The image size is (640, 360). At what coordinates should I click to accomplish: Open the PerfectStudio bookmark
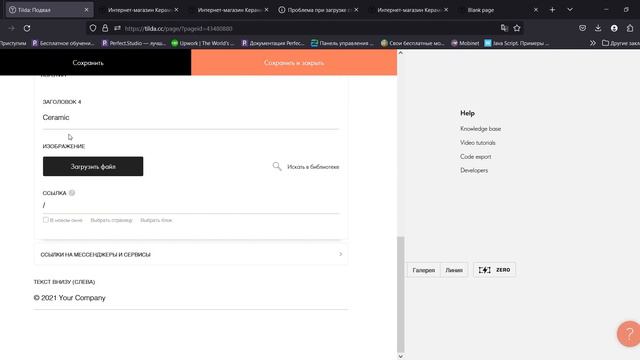133,43
